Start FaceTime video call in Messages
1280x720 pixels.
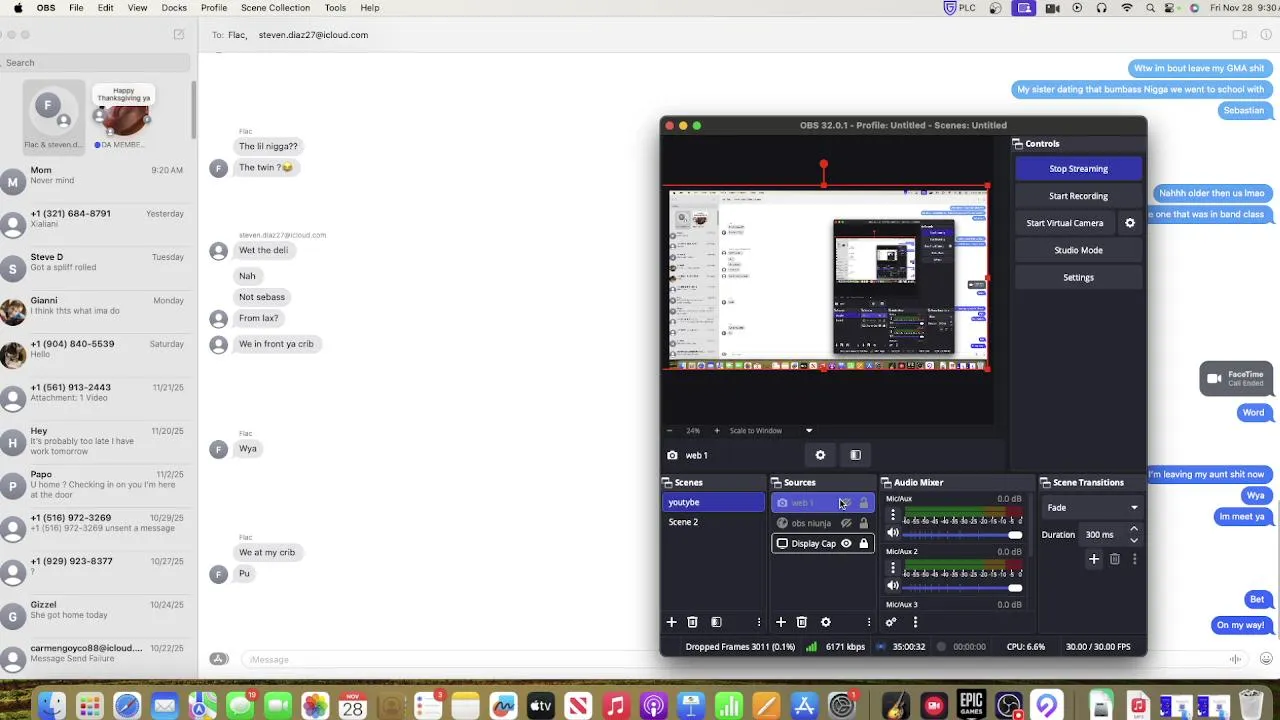pyautogui.click(x=1240, y=34)
